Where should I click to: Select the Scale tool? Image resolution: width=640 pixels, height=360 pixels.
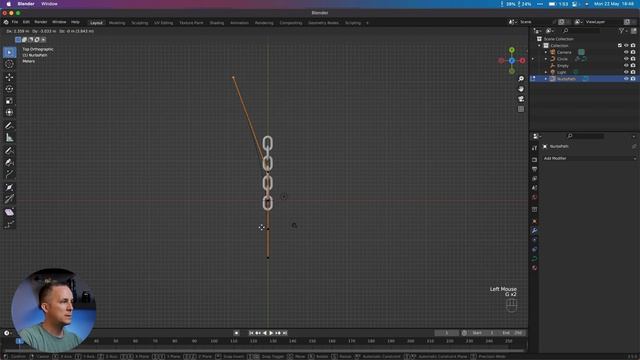9,101
